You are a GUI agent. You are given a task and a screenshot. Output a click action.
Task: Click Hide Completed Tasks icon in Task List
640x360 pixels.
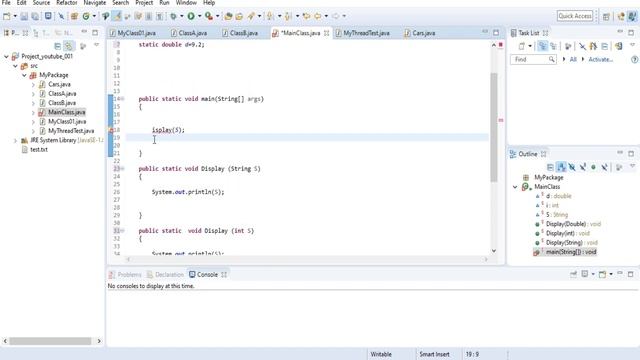582,46
